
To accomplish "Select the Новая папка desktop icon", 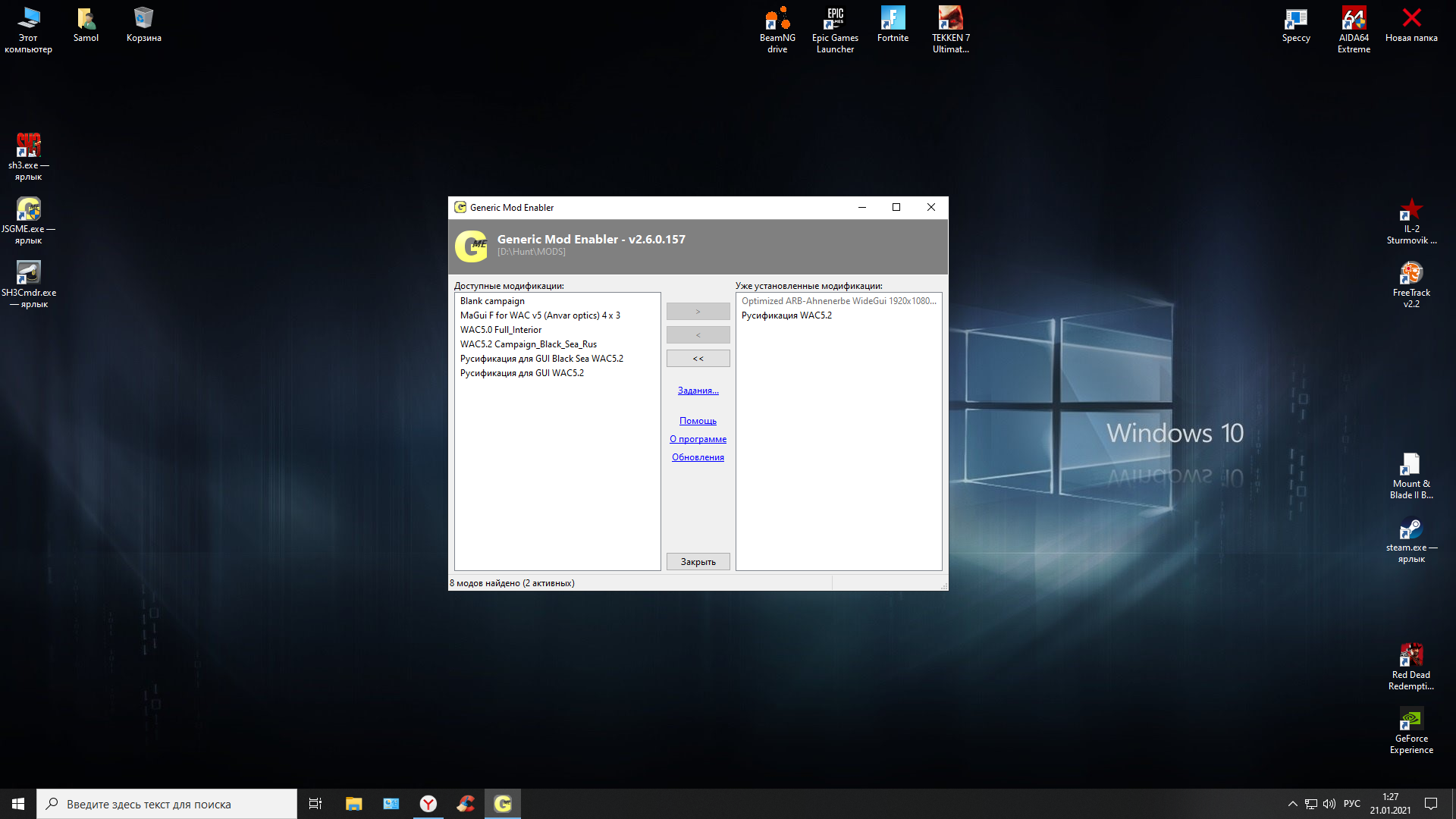I will (x=1411, y=24).
